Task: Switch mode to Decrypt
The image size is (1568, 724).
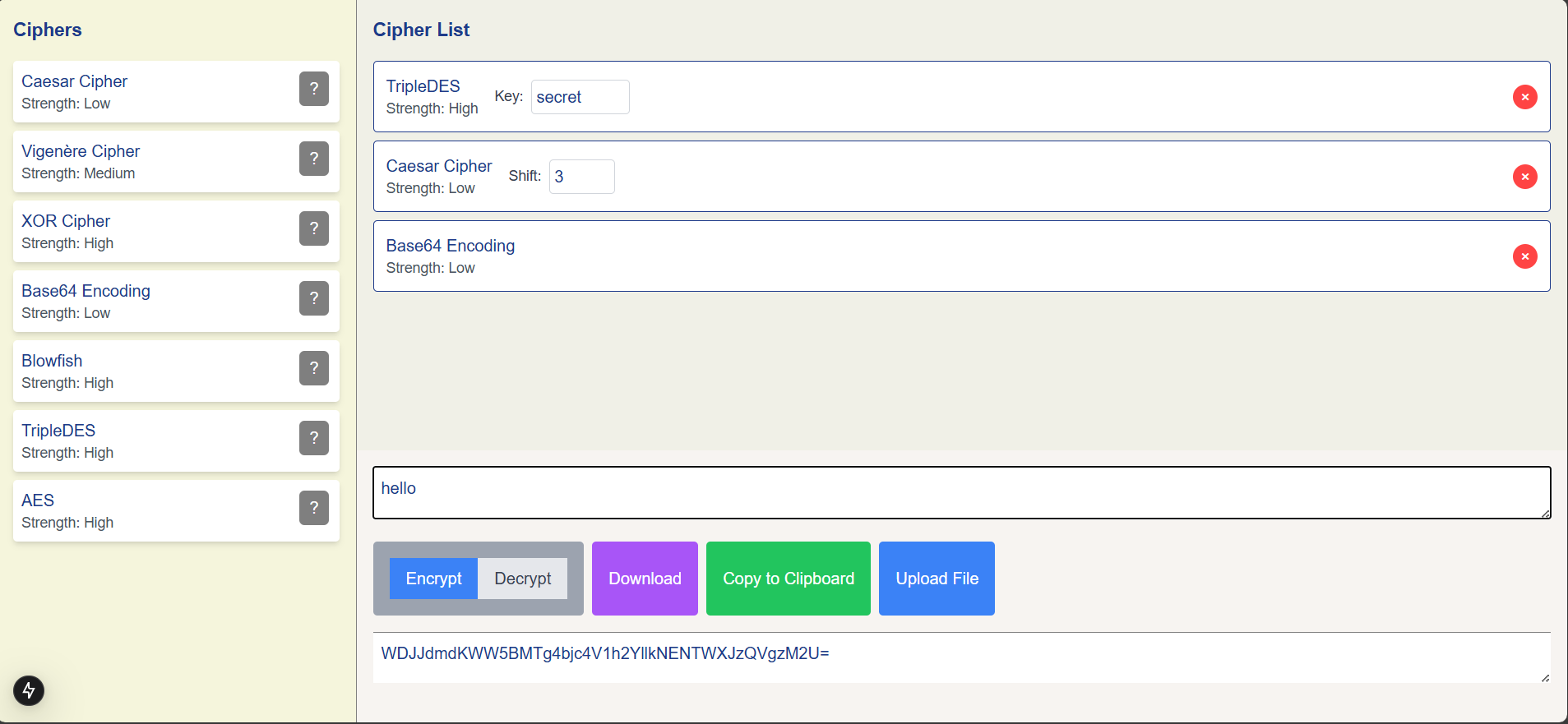Action: [x=523, y=579]
